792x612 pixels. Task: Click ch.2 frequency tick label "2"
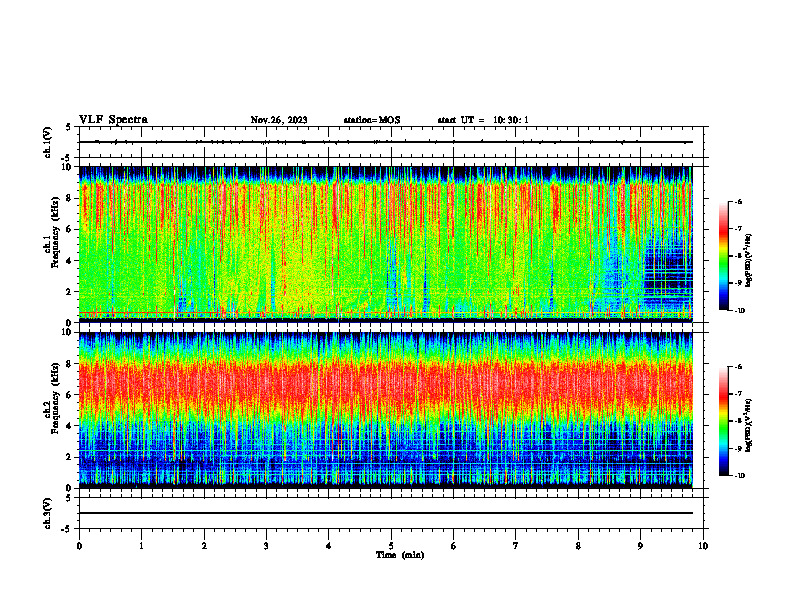(71, 457)
